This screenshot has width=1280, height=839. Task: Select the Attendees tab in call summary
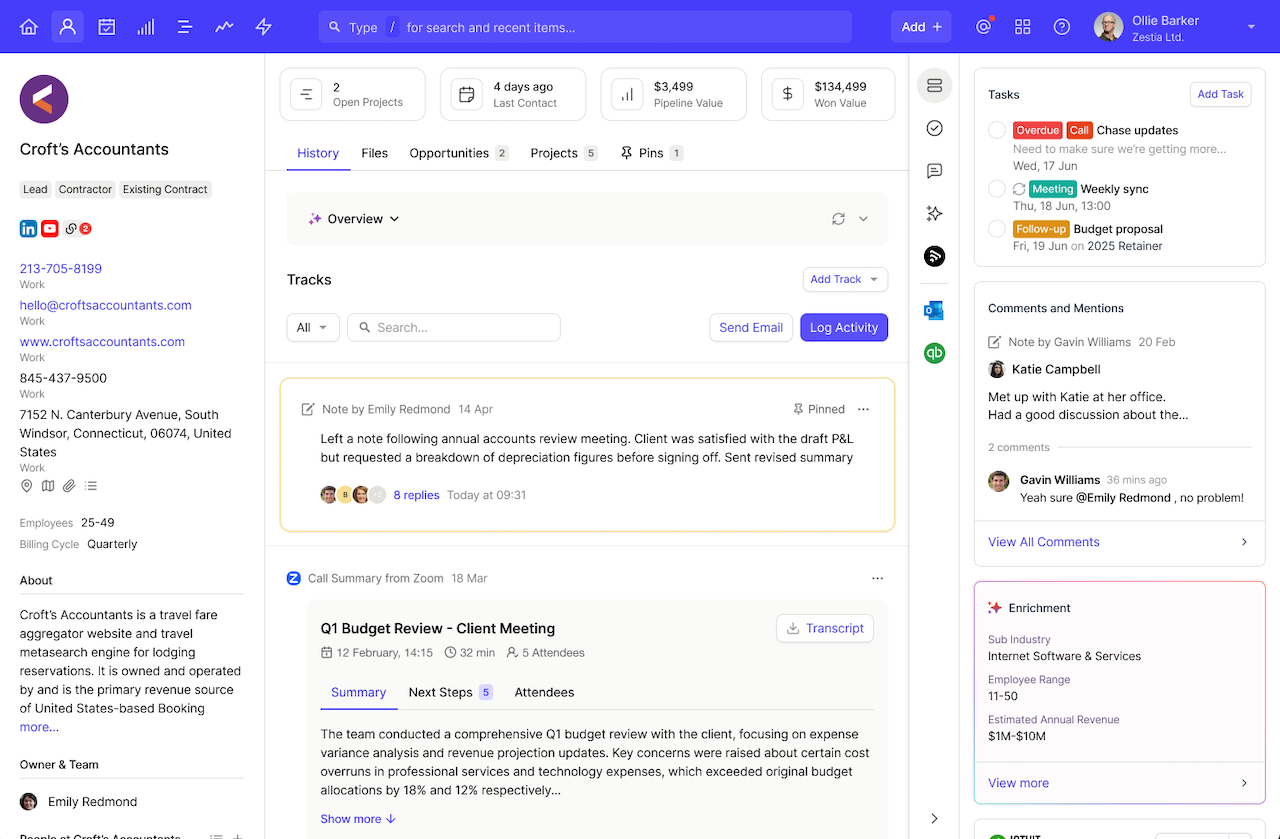[544, 692]
